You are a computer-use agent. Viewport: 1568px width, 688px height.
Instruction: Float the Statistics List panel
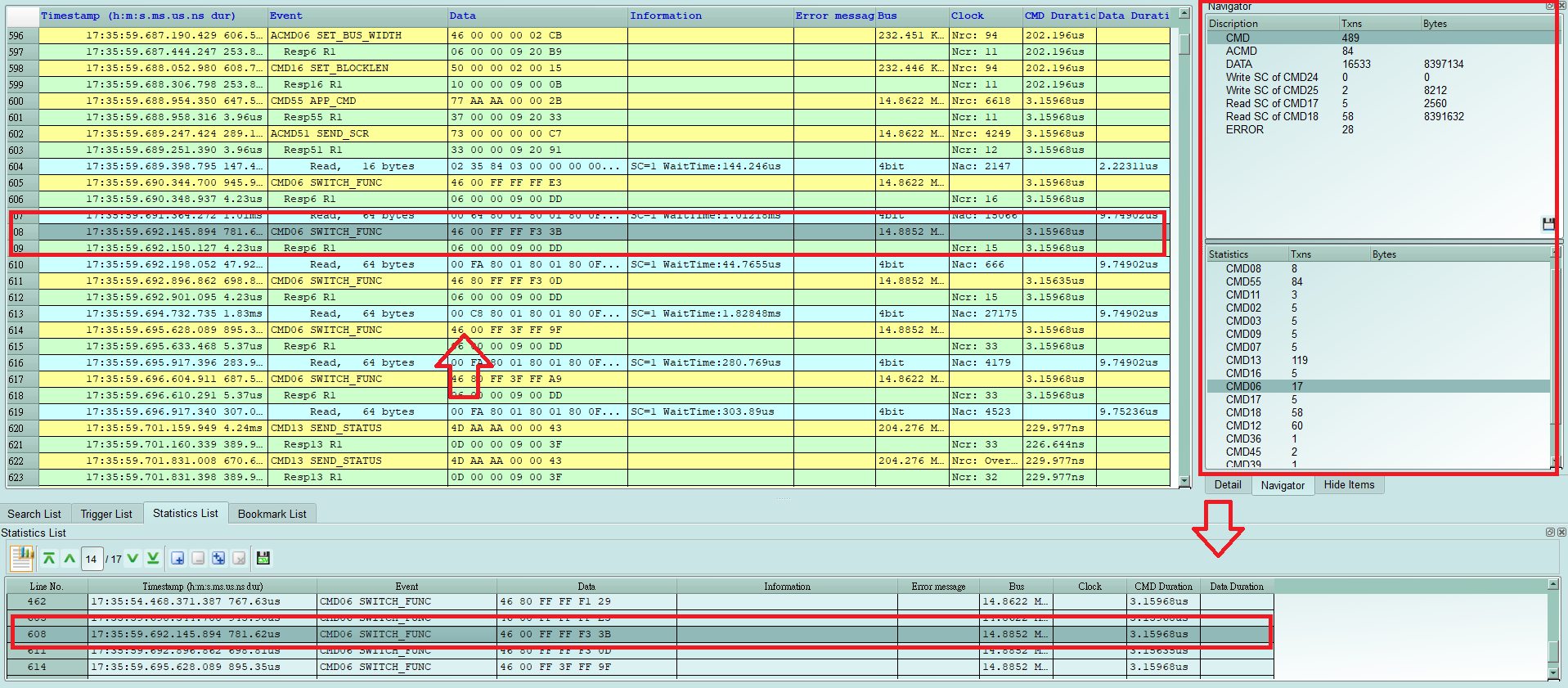click(1549, 533)
